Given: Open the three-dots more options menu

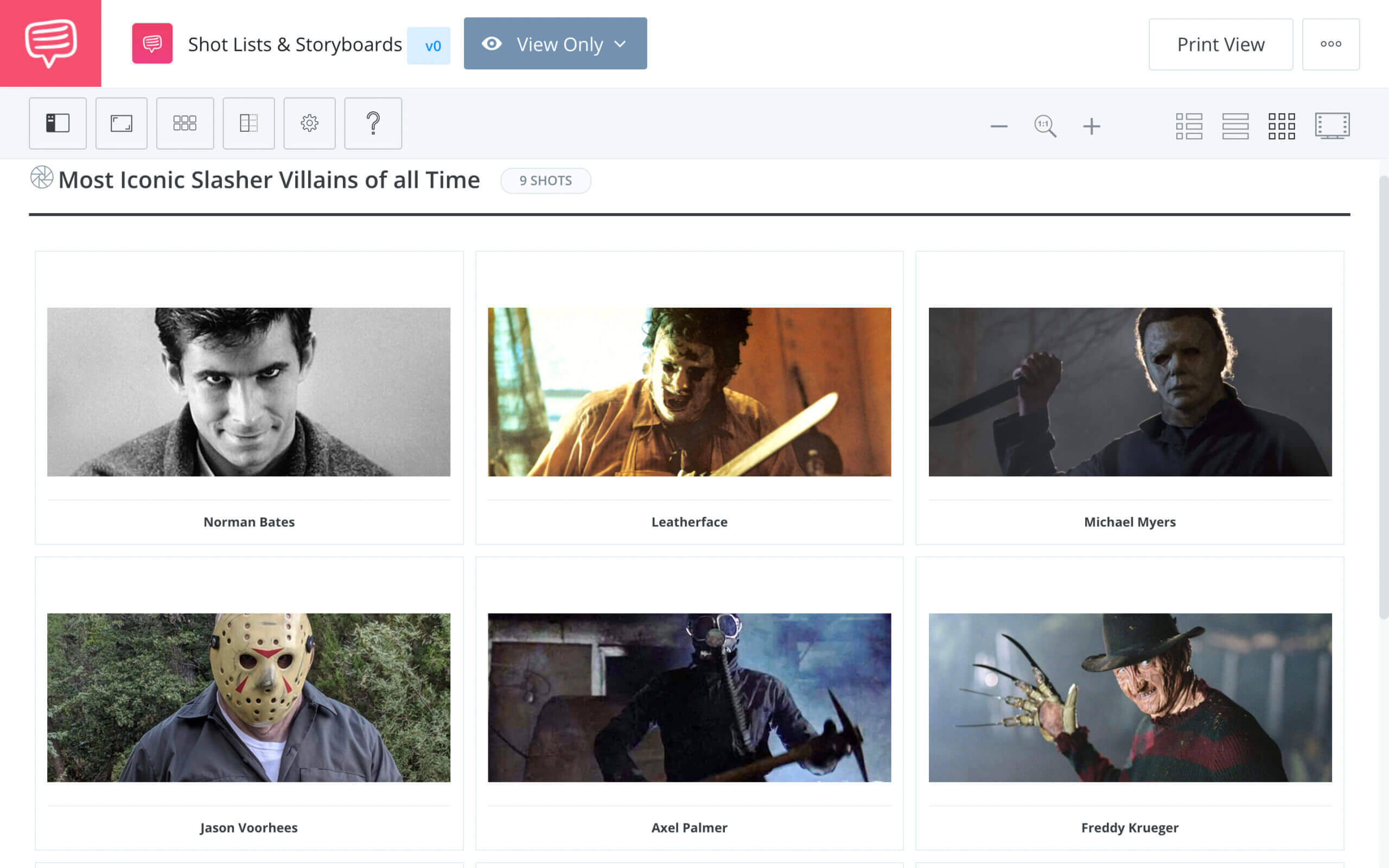Looking at the screenshot, I should coord(1330,44).
